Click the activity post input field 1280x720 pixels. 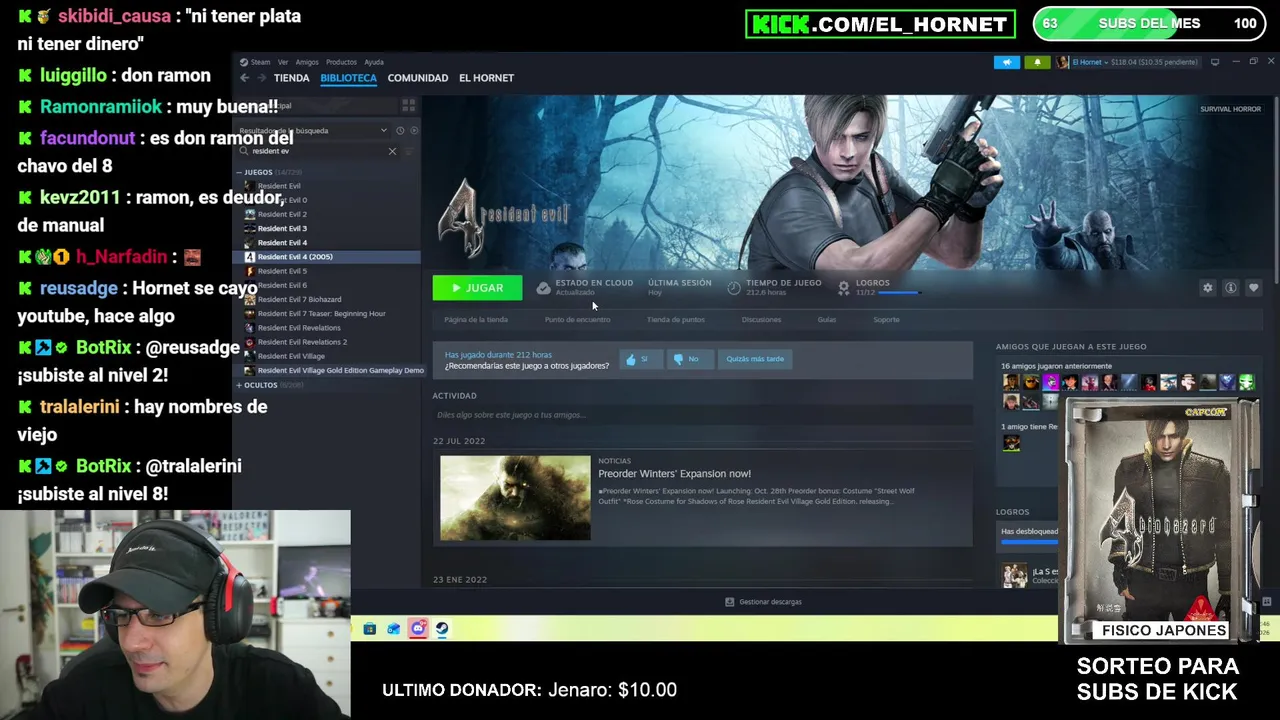[702, 415]
